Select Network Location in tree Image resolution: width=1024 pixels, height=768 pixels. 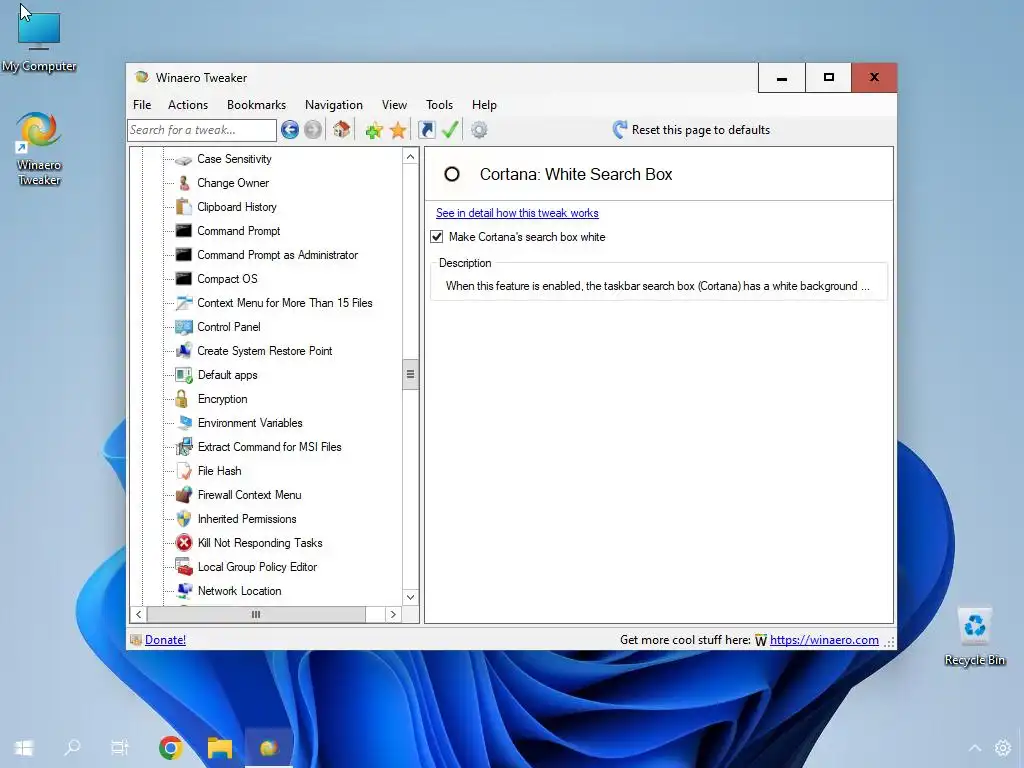click(240, 591)
